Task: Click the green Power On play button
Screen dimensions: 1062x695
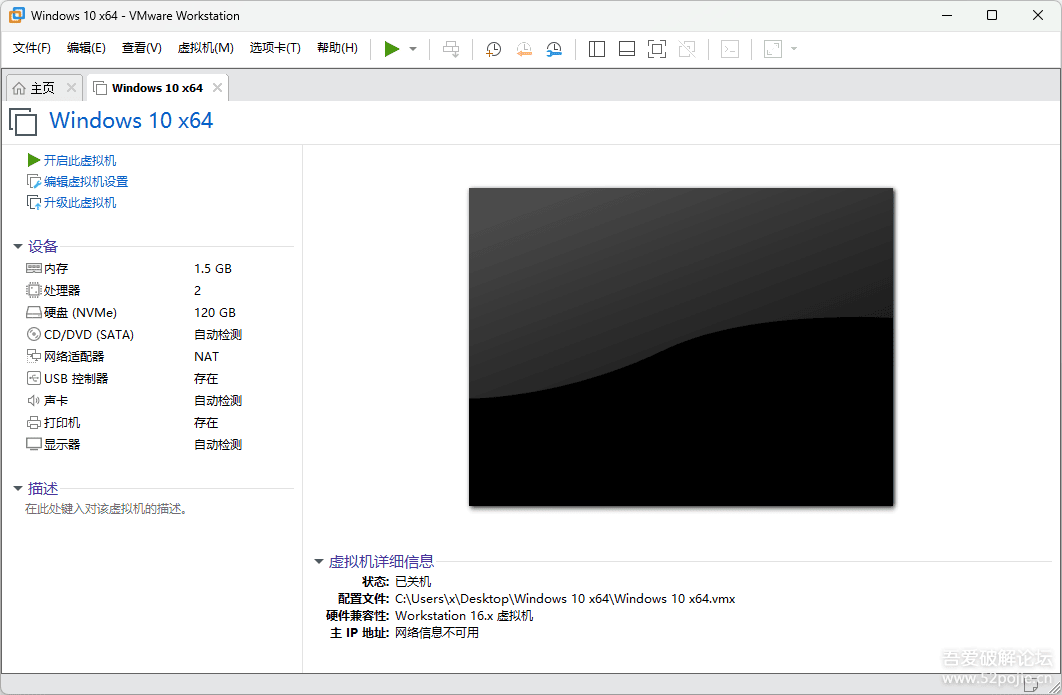Action: (x=391, y=49)
